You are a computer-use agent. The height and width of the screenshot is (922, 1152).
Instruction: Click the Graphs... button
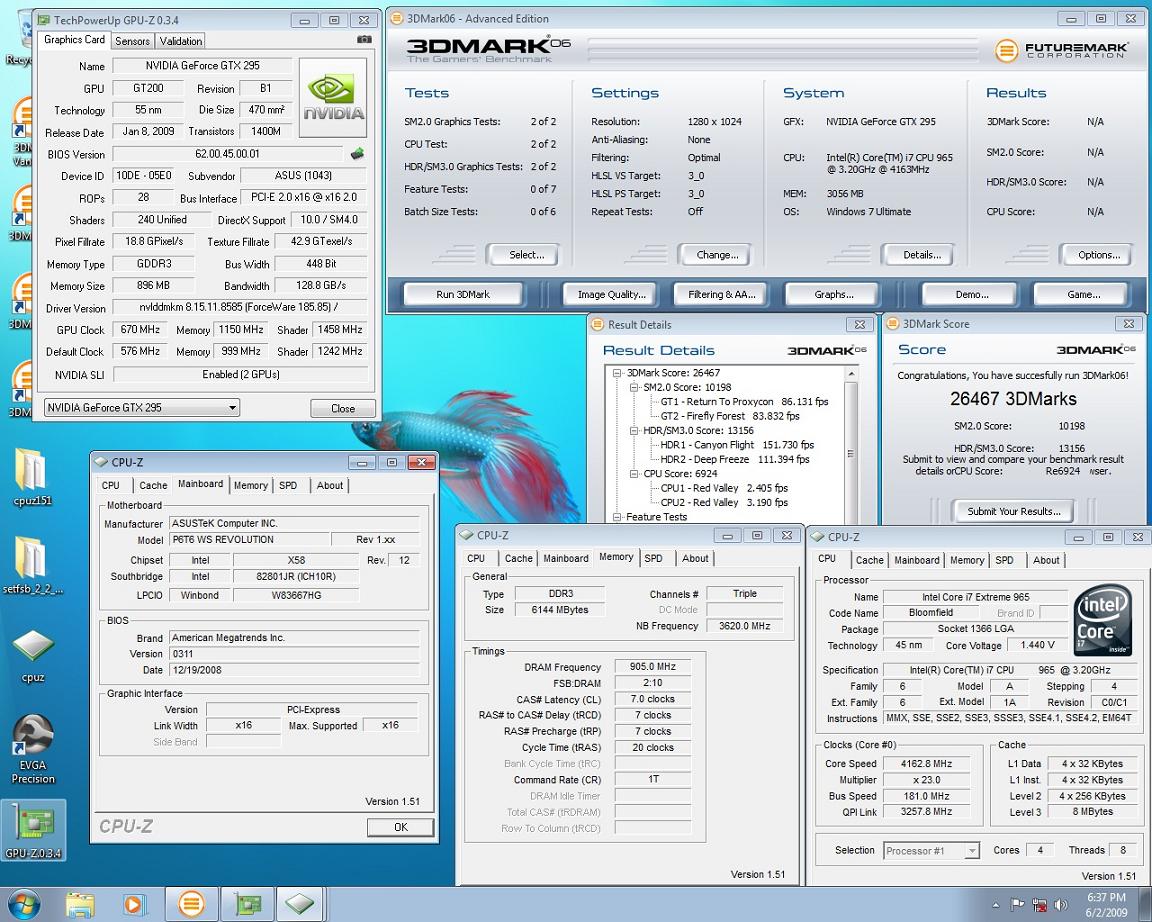pyautogui.click(x=834, y=295)
